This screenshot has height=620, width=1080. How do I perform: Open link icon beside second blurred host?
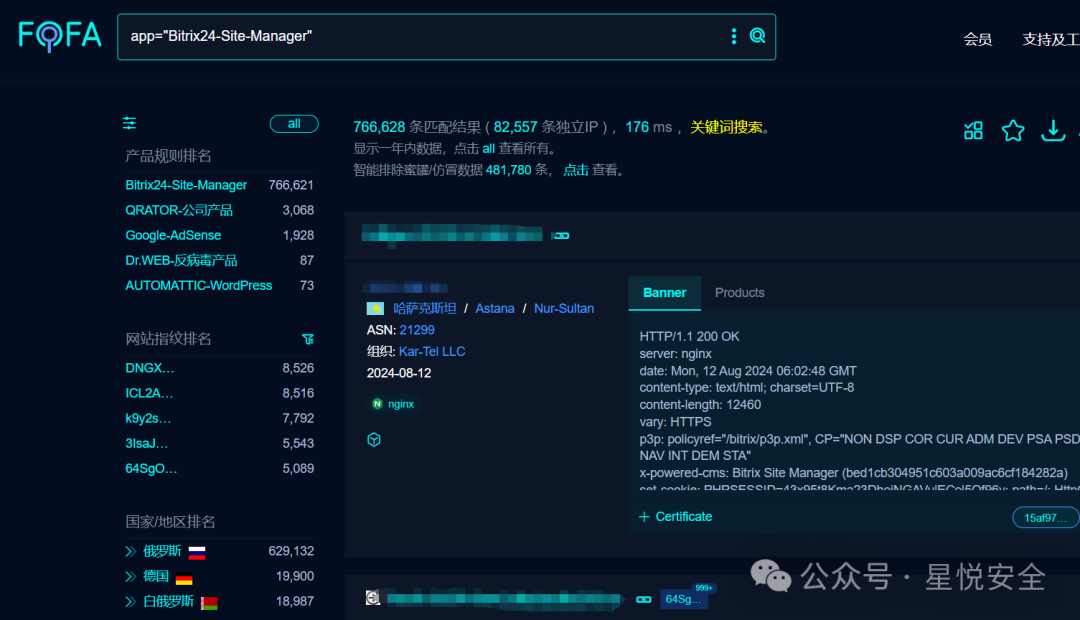click(644, 599)
